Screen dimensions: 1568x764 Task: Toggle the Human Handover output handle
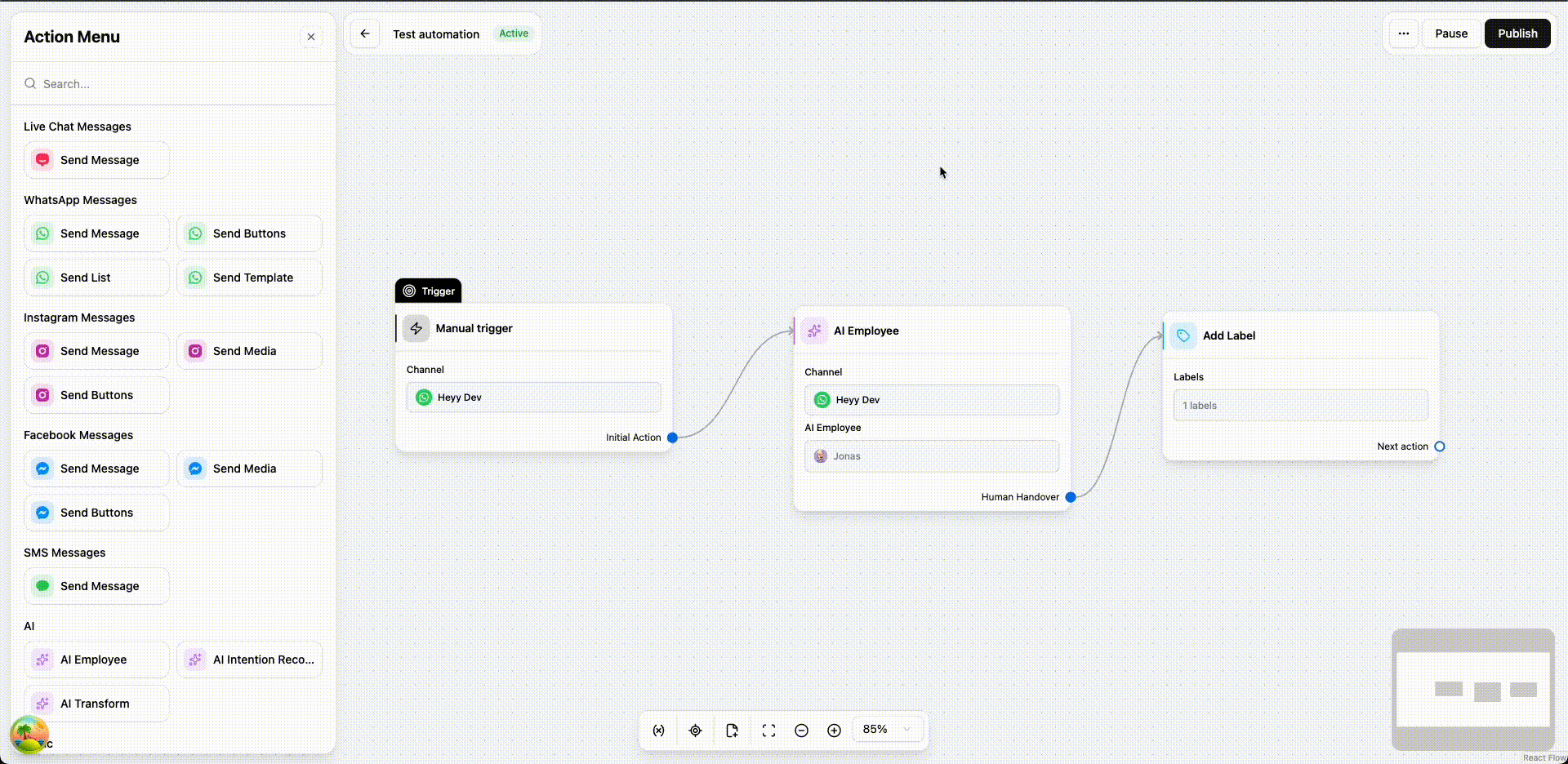[1071, 496]
